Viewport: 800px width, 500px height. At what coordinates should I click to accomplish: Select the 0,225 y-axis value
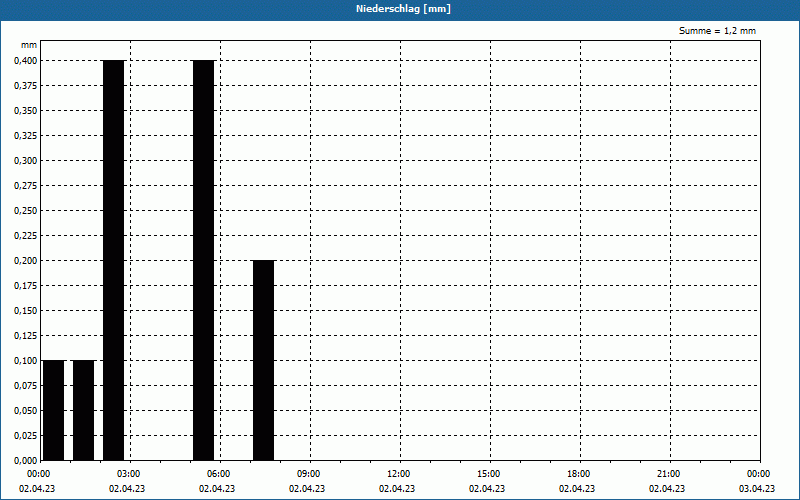coord(26,236)
